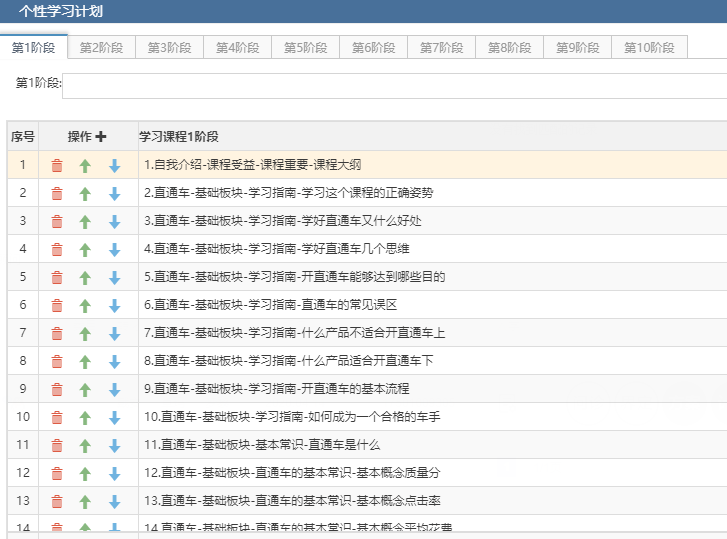The height and width of the screenshot is (539, 727).
Task: Go to the 第7阶段 tab
Action: point(441,48)
